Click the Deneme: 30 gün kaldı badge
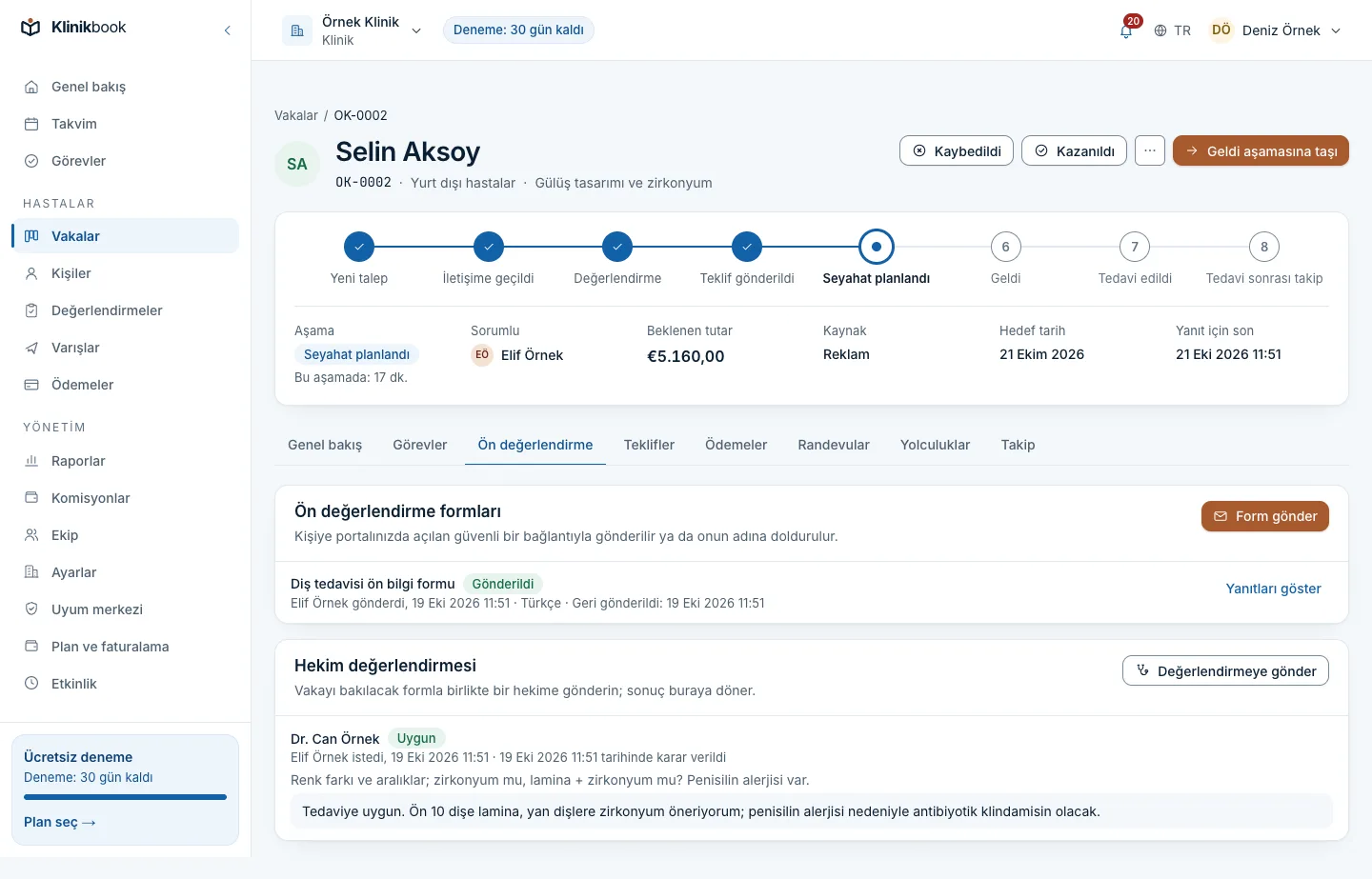This screenshot has width=1372, height=879. (x=518, y=30)
